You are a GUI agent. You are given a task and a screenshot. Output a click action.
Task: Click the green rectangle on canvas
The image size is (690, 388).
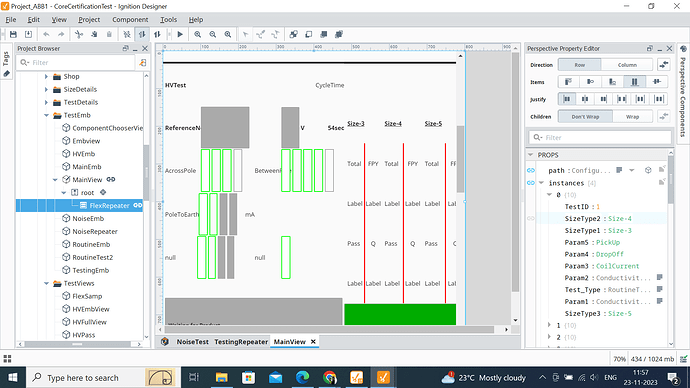pos(400,314)
